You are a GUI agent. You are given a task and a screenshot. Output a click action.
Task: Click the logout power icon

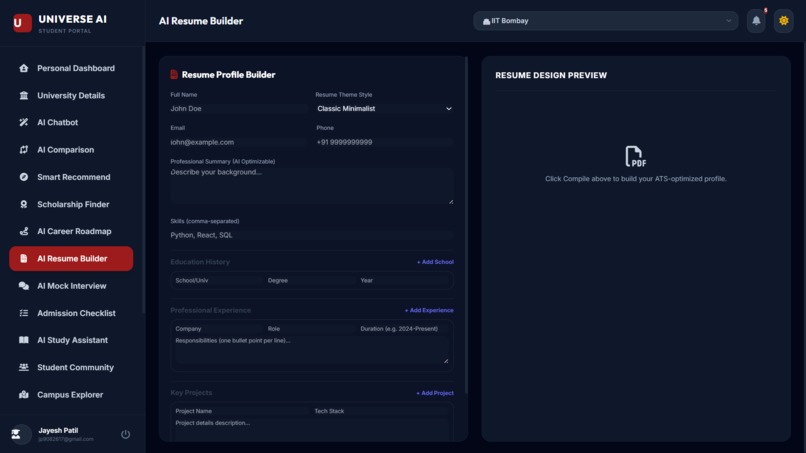tap(125, 434)
